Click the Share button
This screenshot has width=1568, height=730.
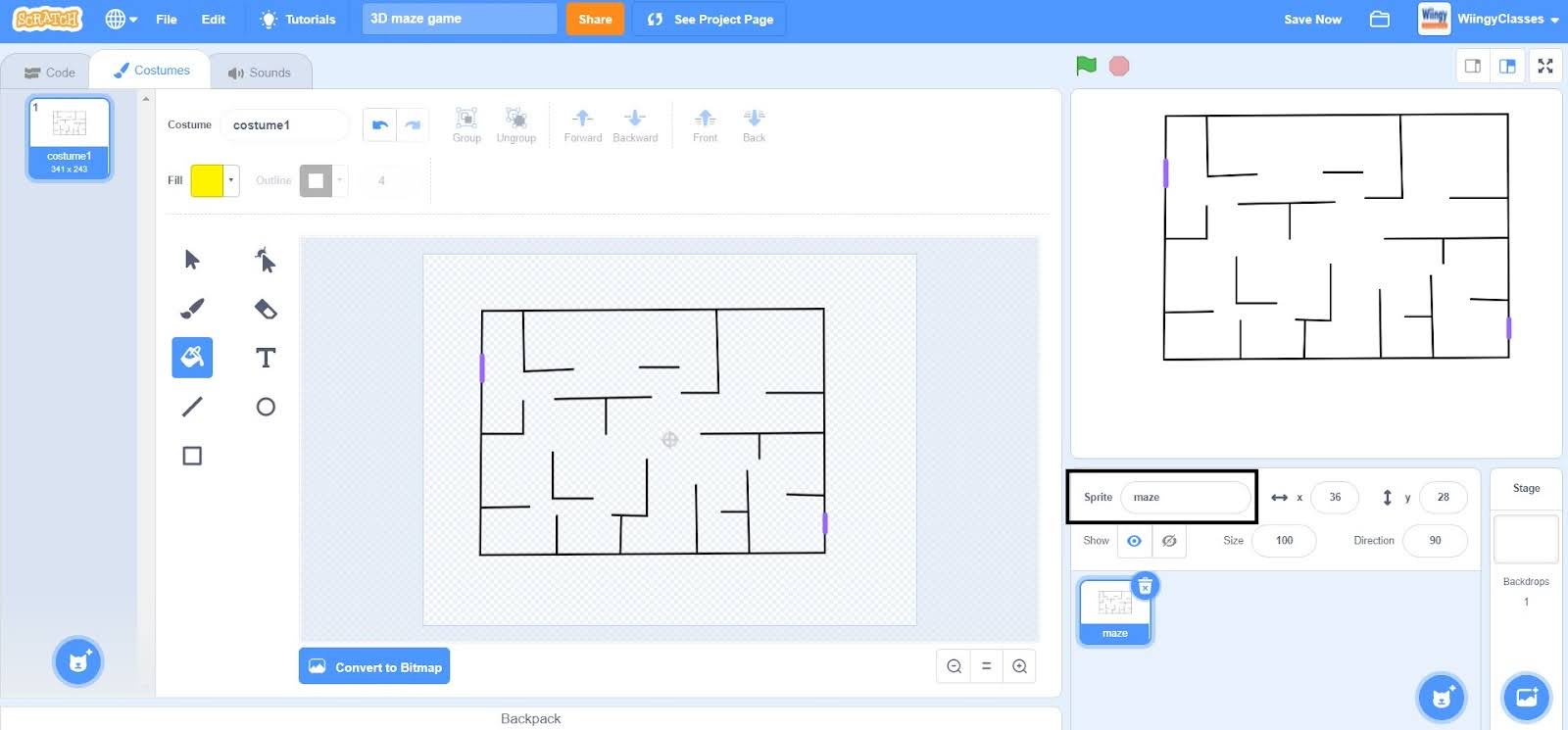pyautogui.click(x=595, y=20)
